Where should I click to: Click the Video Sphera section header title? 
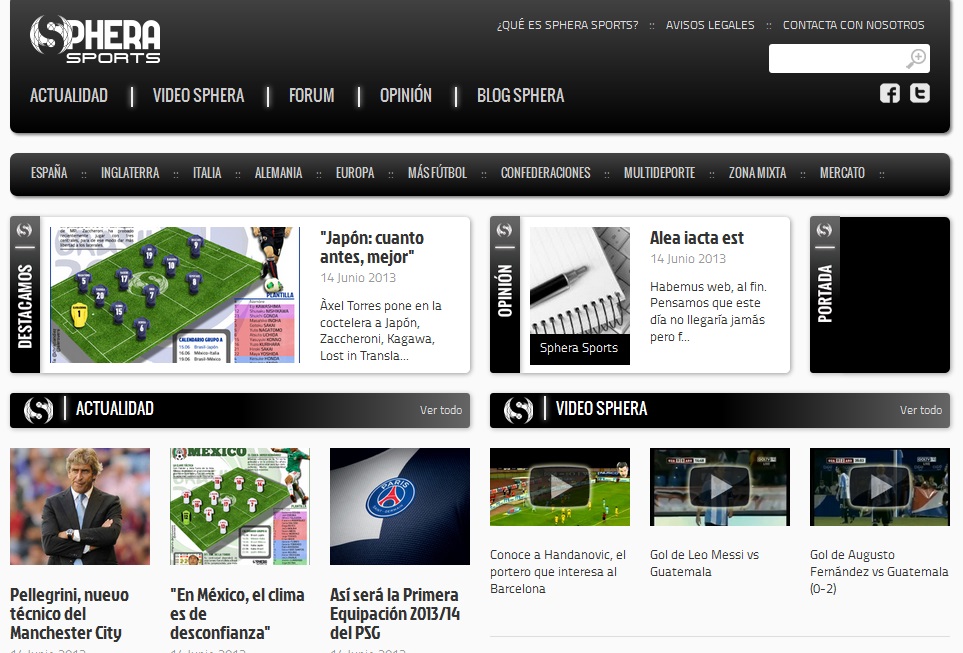(601, 409)
